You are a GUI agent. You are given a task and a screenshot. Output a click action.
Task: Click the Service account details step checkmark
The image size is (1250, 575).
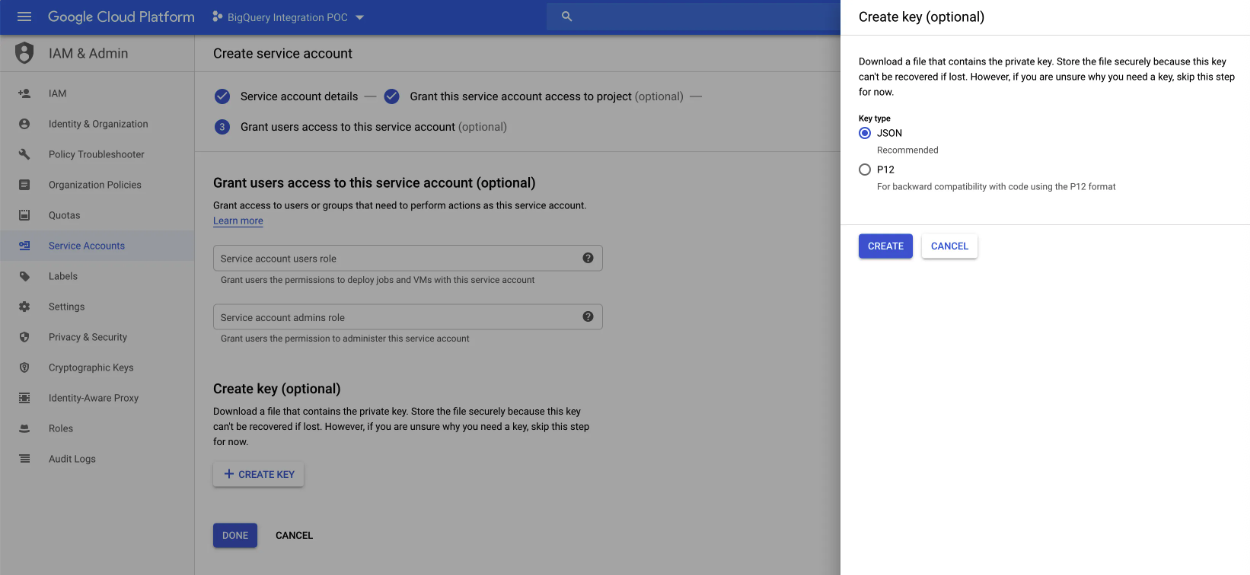pyautogui.click(x=222, y=96)
